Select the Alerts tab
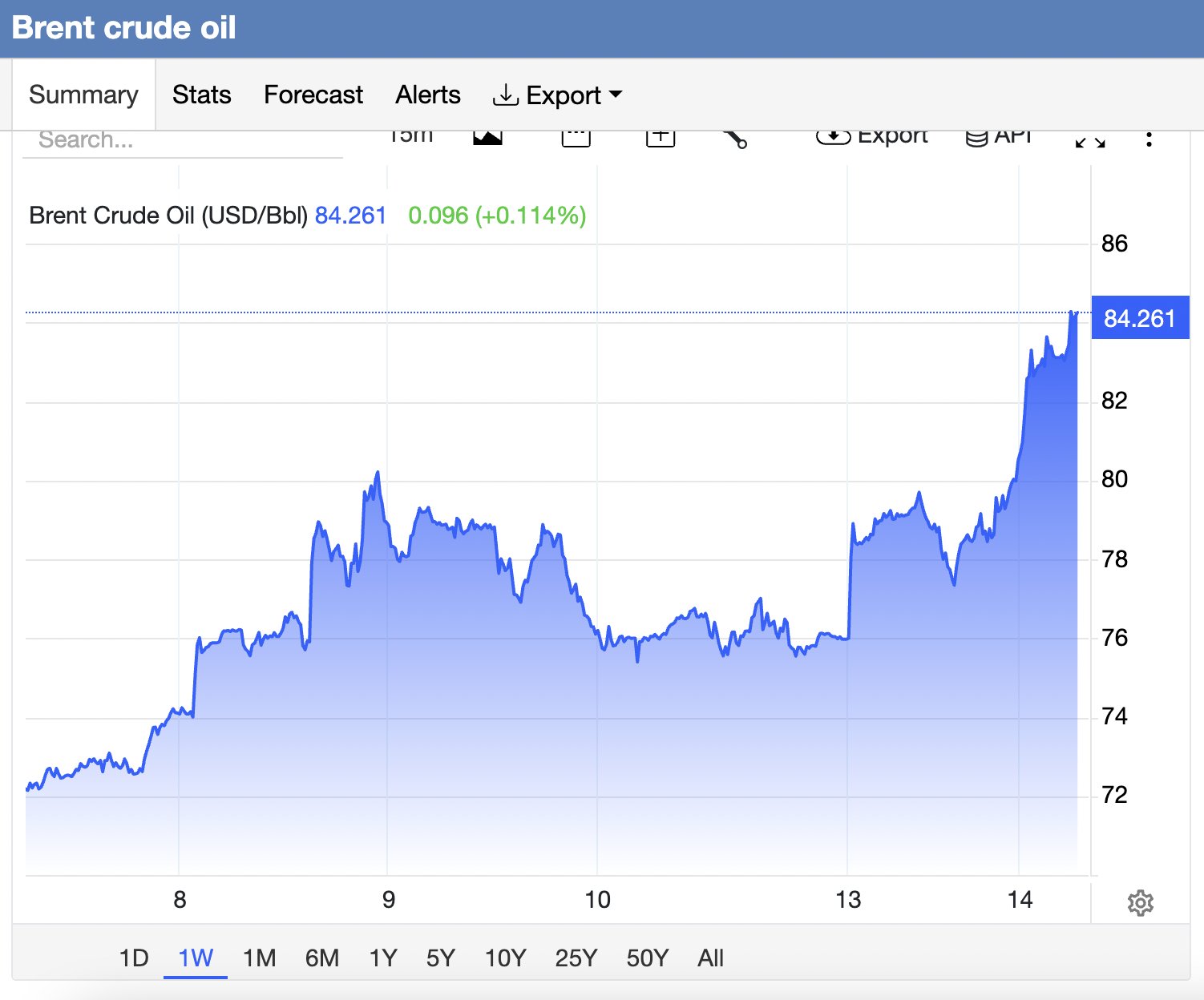The width and height of the screenshot is (1204, 1000). 428,95
